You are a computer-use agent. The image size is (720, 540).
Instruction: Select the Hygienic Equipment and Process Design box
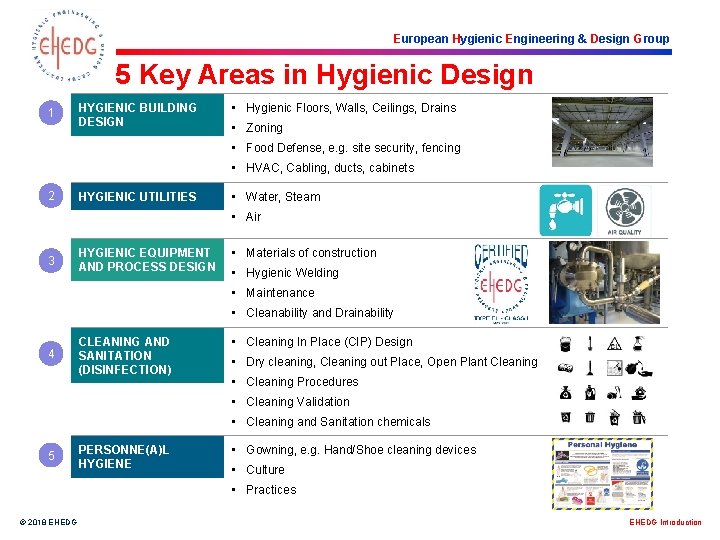tap(147, 260)
